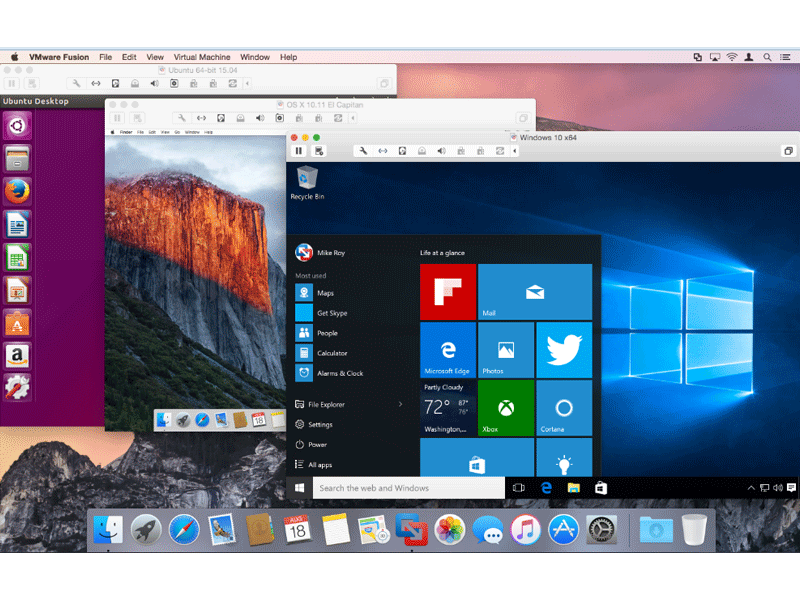Image resolution: width=800 pixels, height=600 pixels.
Task: Open Amazon in Ubuntu launcher
Action: [x=17, y=356]
